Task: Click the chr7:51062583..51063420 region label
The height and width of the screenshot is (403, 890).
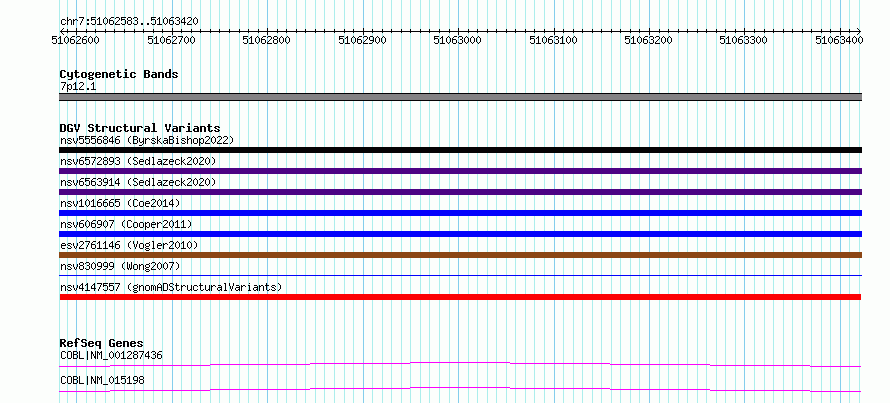Action: click(129, 22)
